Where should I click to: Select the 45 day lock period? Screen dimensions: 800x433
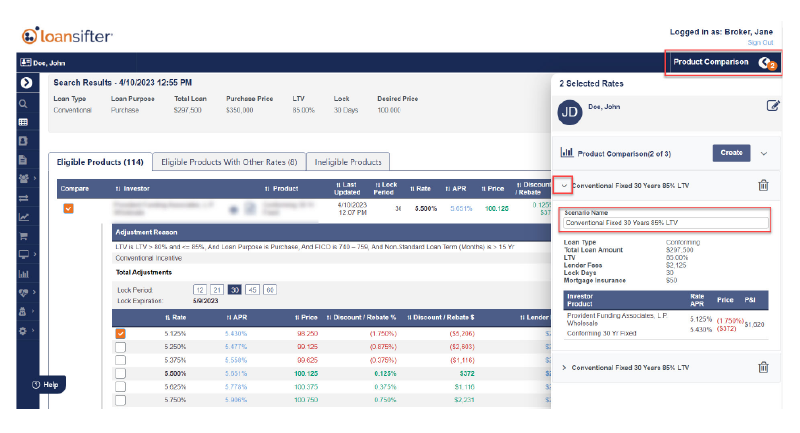click(252, 289)
